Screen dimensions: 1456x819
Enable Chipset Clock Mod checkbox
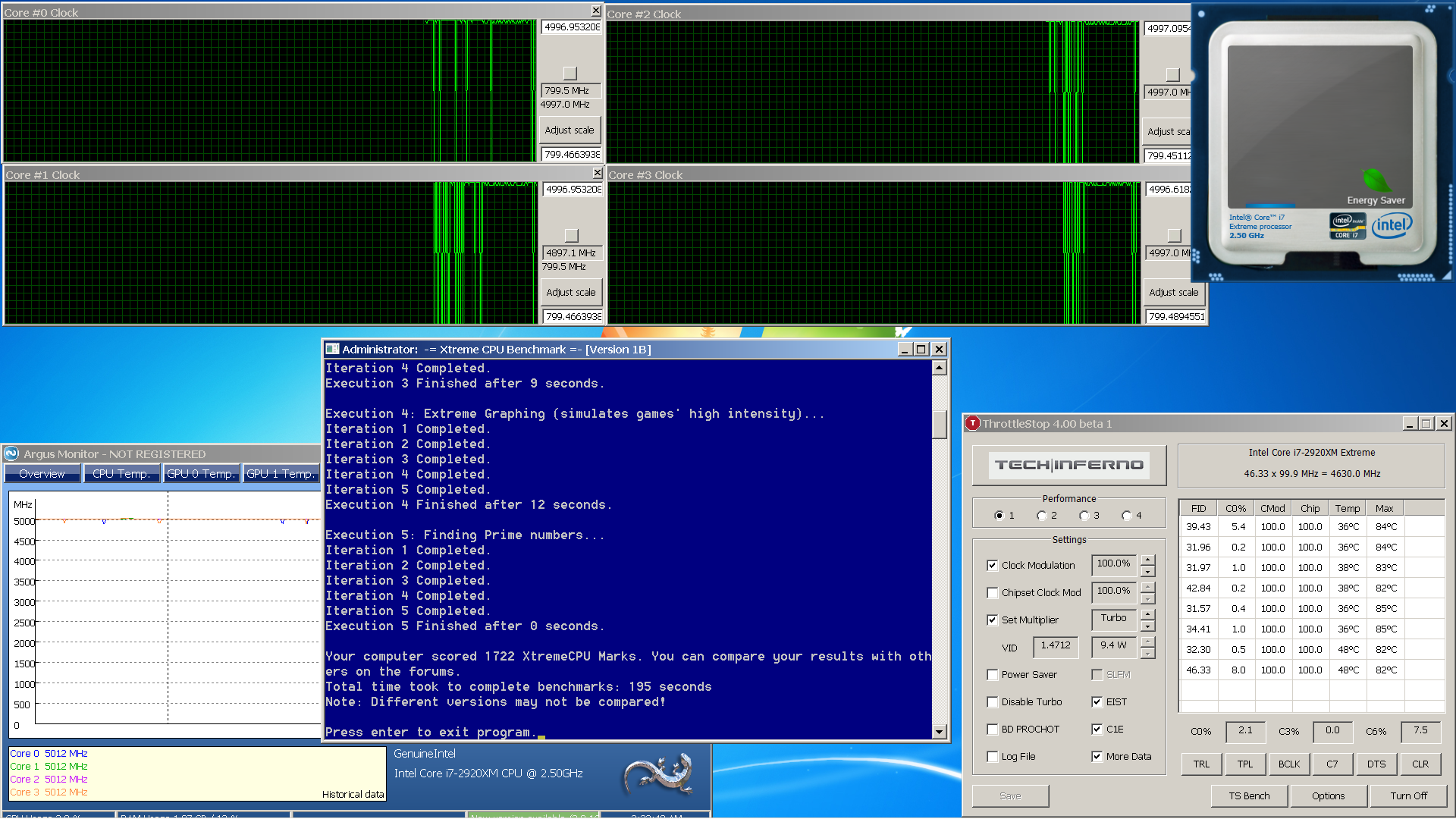coord(992,593)
